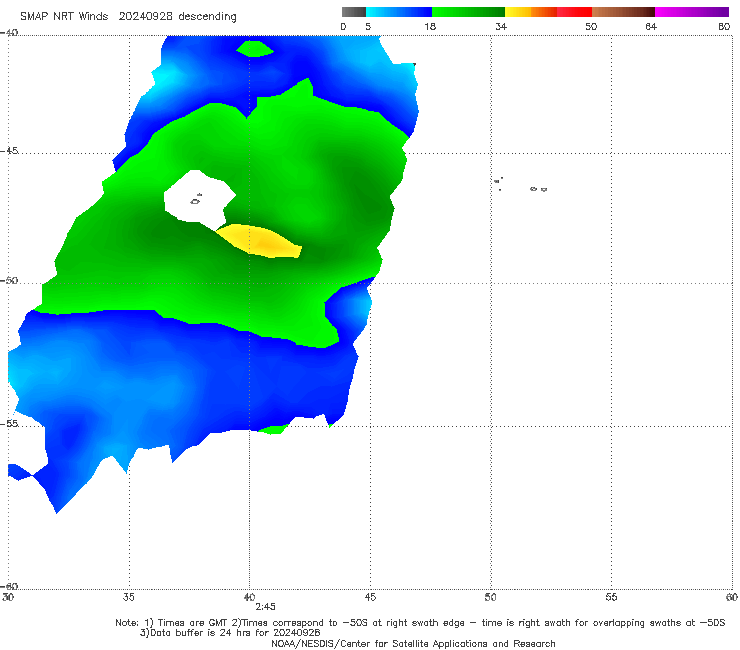
Task: Click the color bar label 50
Action: pyautogui.click(x=591, y=26)
